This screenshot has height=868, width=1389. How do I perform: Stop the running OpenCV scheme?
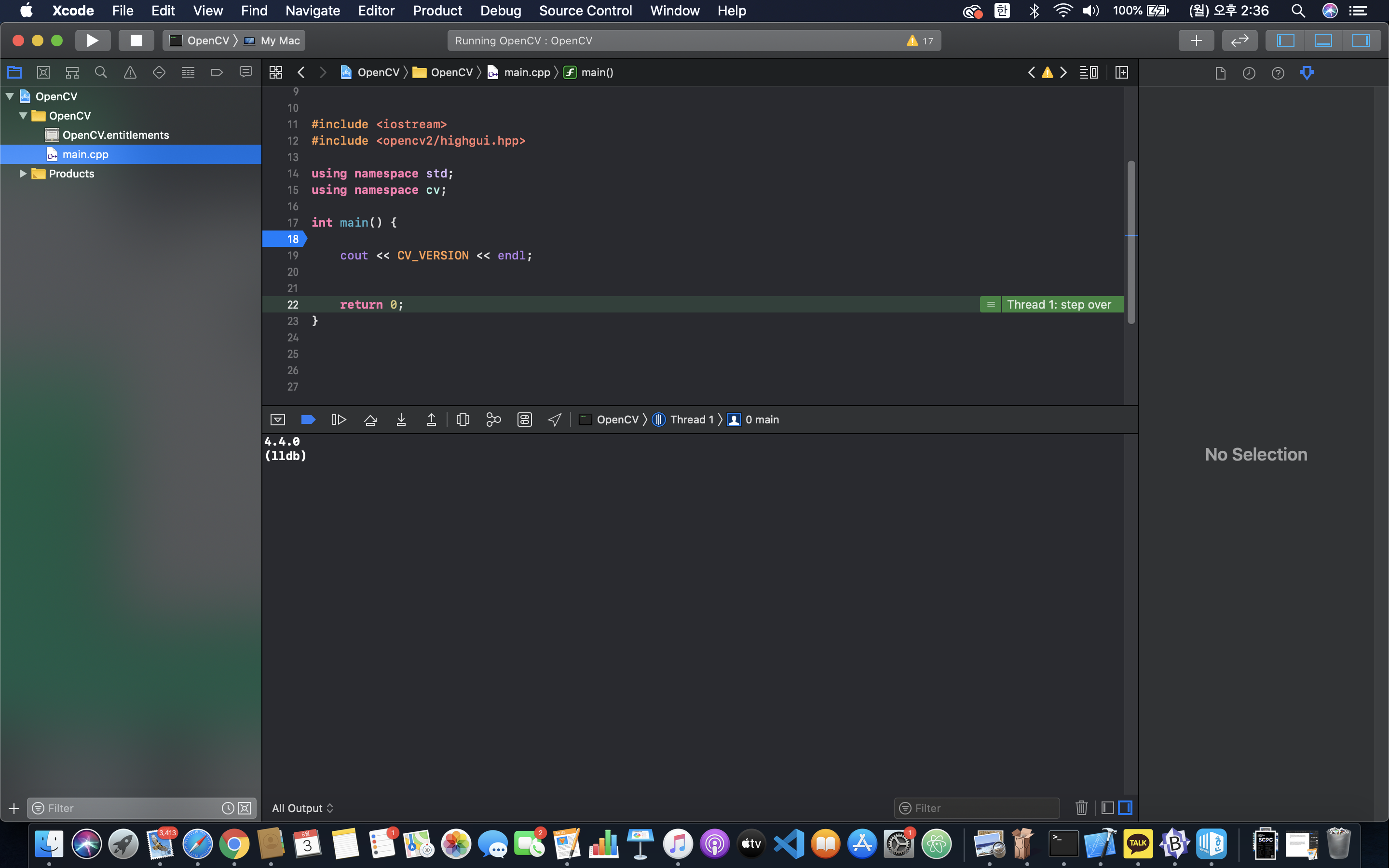click(136, 41)
